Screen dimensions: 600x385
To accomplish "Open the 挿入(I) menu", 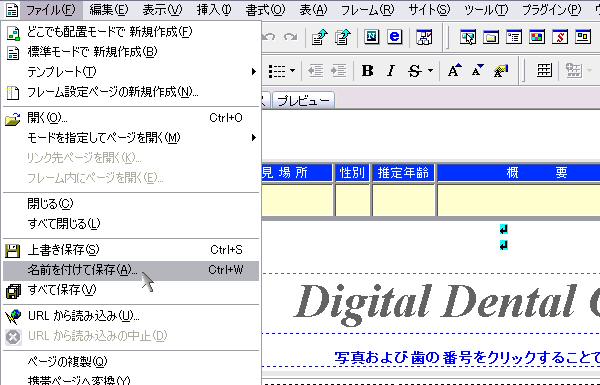I will (214, 10).
